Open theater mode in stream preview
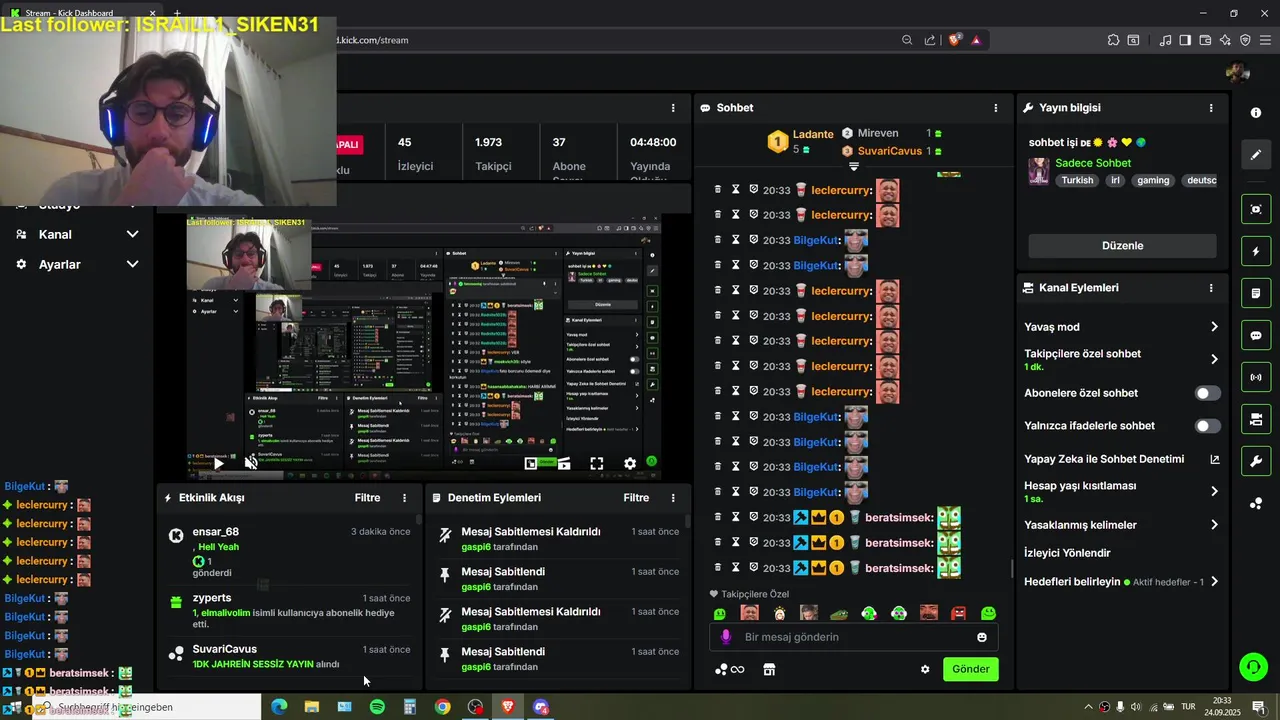The image size is (1280, 720). (x=564, y=463)
